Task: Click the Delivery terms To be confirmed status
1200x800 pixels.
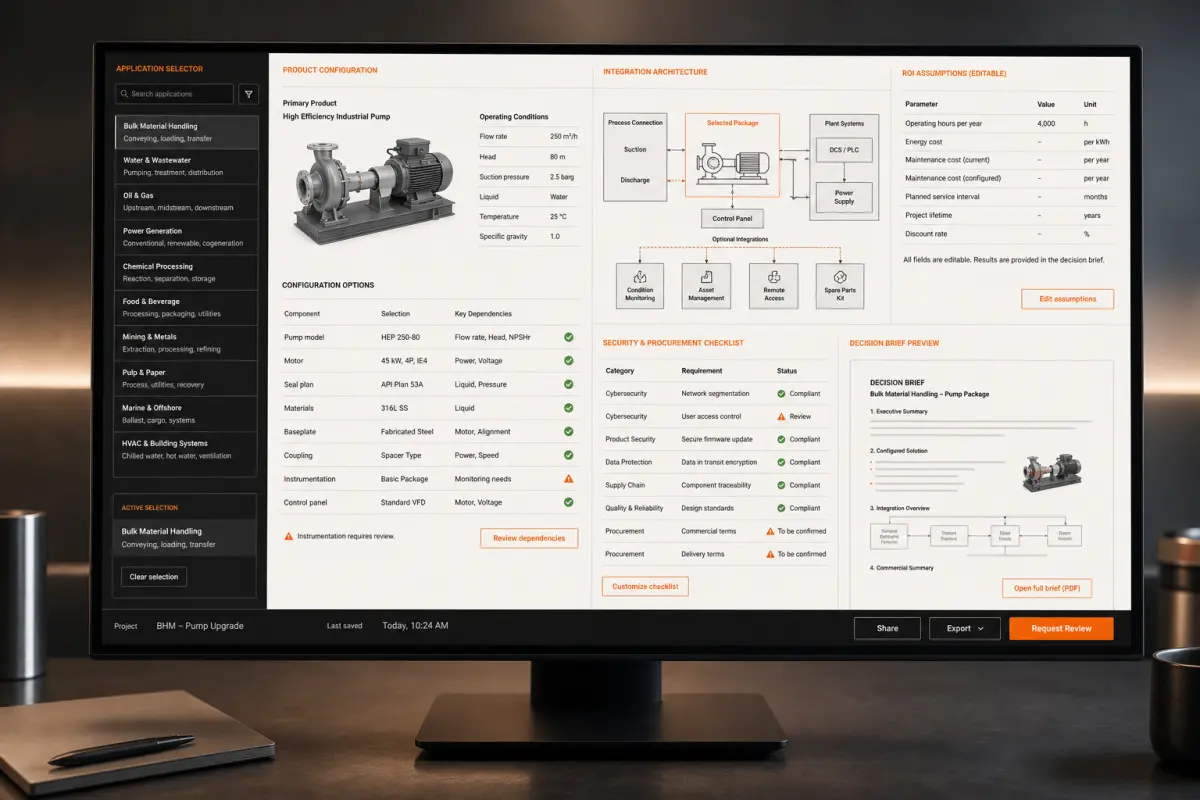Action: click(796, 554)
